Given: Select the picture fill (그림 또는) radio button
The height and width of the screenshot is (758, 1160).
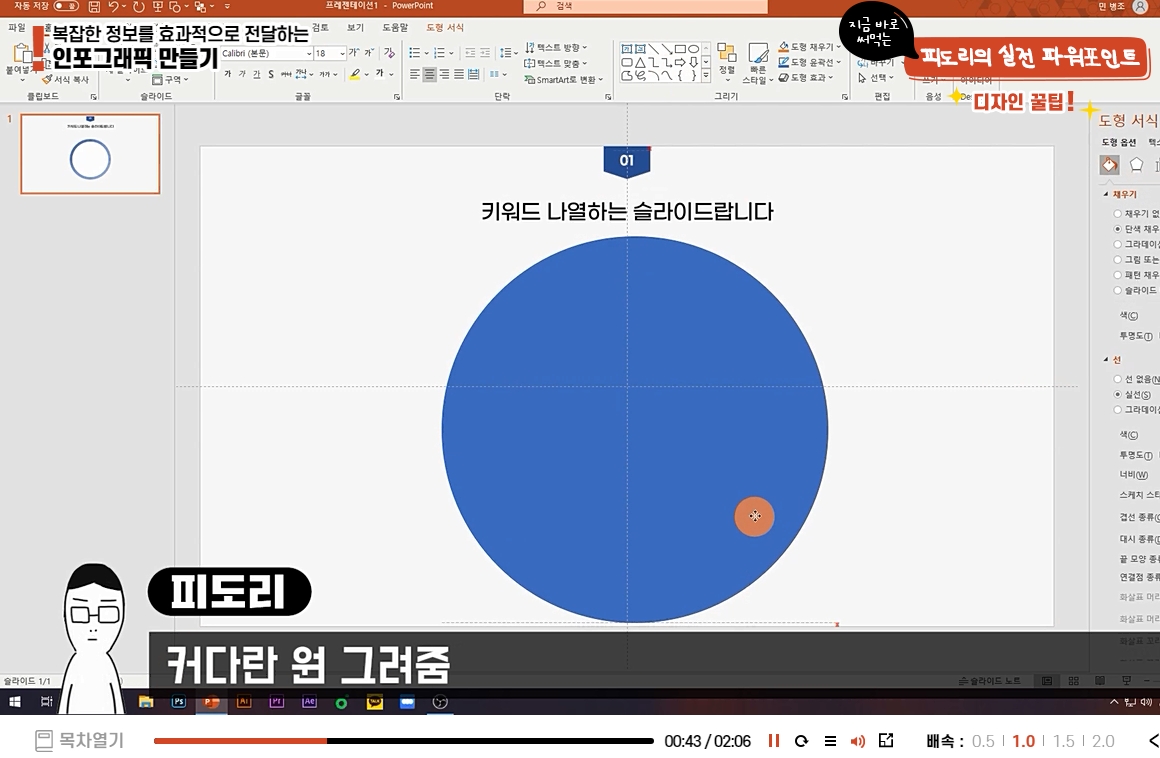Looking at the screenshot, I should pos(1117,260).
